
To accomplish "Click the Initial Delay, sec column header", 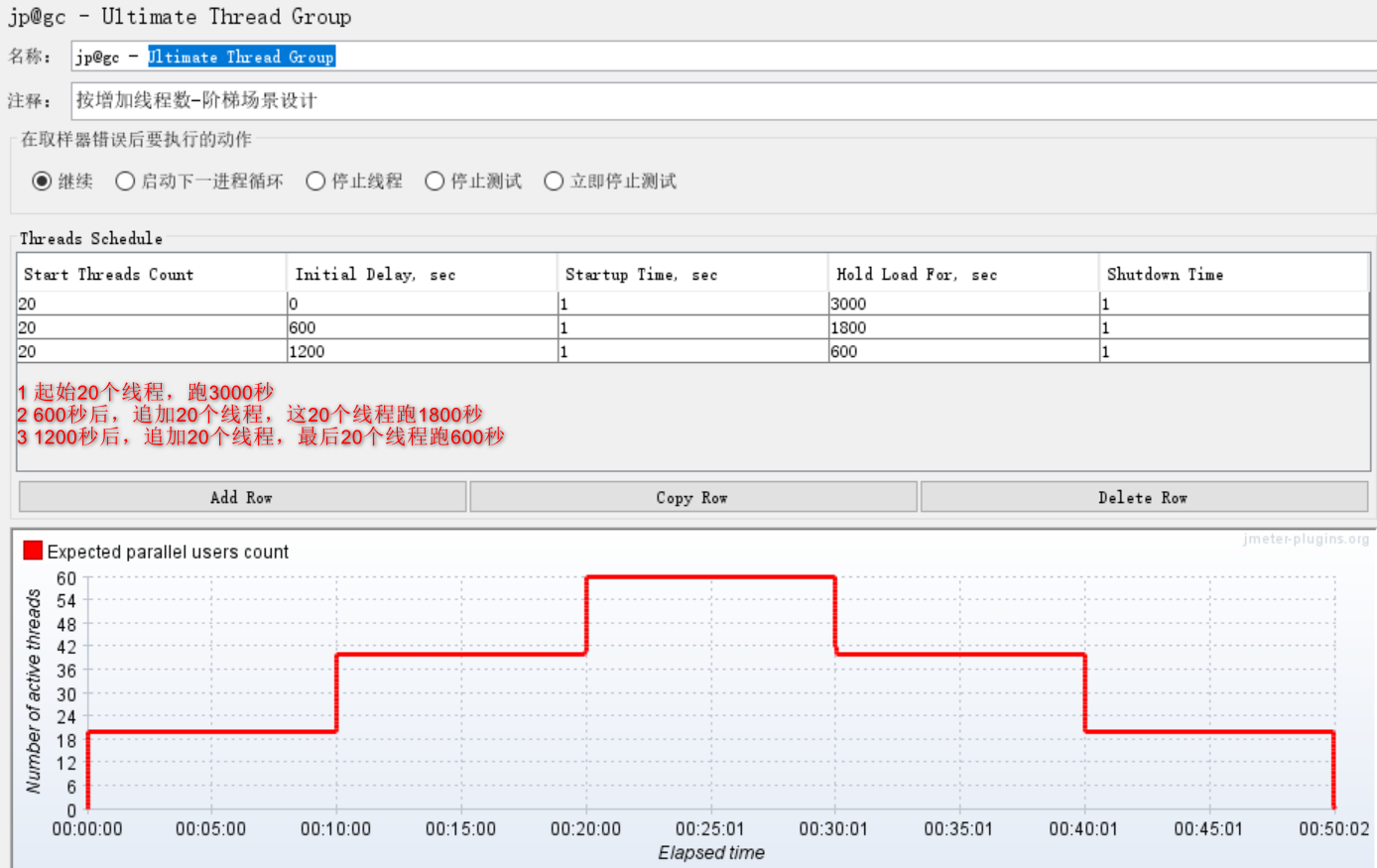I will [423, 274].
